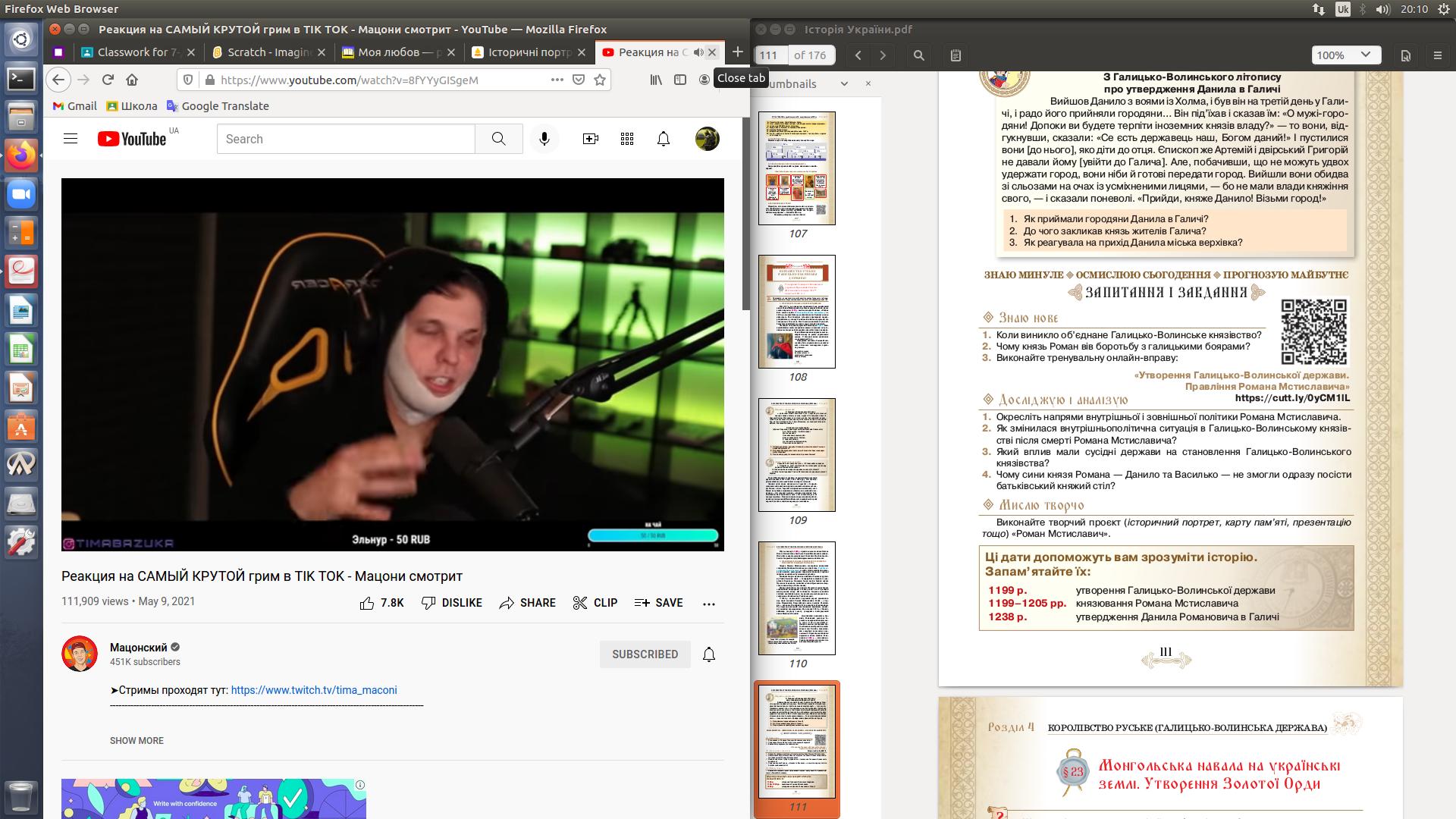Open YouTube apps grid icon

(x=626, y=139)
